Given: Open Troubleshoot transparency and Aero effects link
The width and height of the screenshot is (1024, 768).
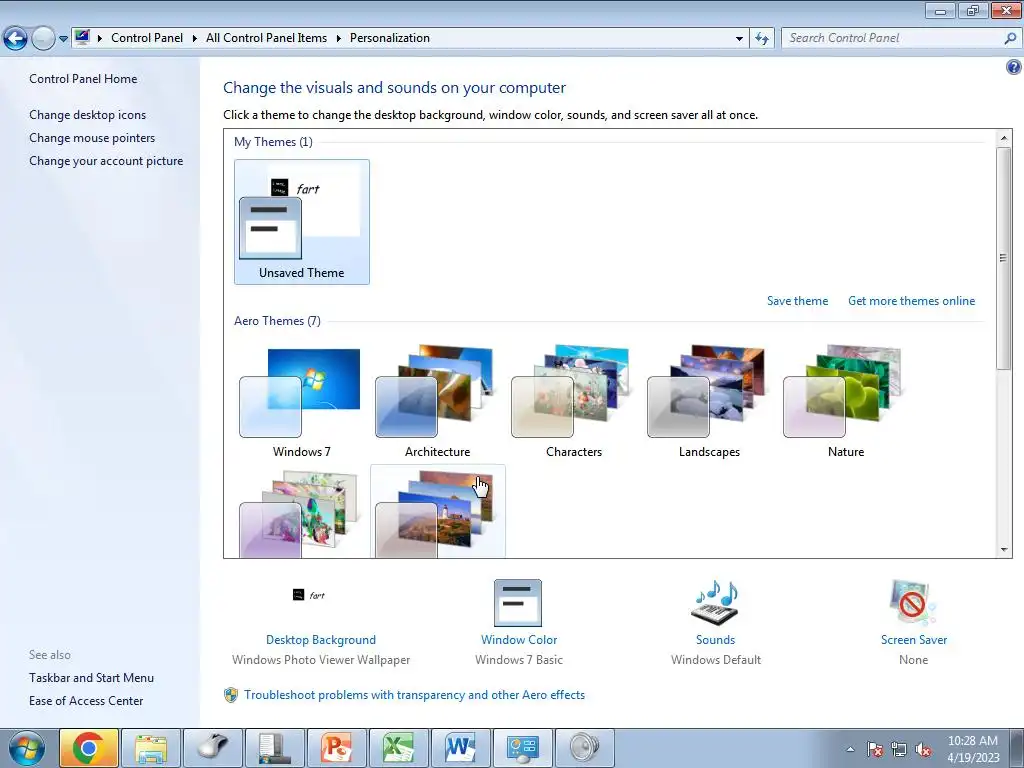Looking at the screenshot, I should point(415,695).
